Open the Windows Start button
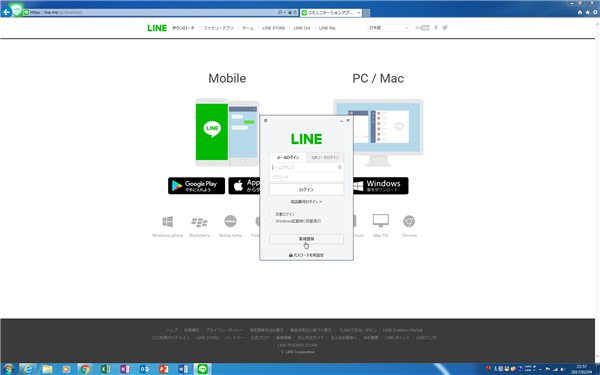The width and height of the screenshot is (600, 375). pos(8,369)
